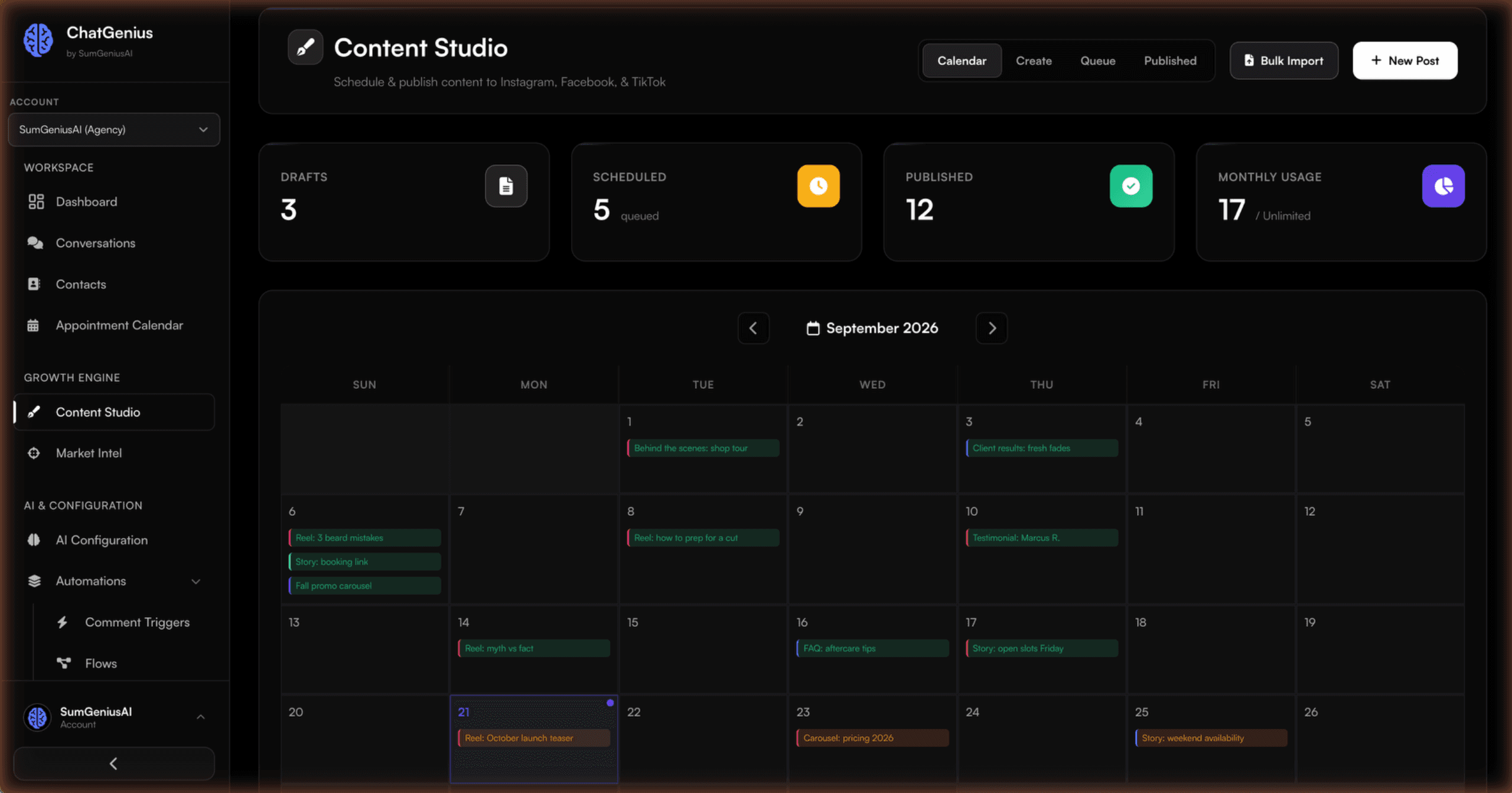The height and width of the screenshot is (793, 1512).
Task: Open 'Fall promo carousel' post
Action: (364, 586)
